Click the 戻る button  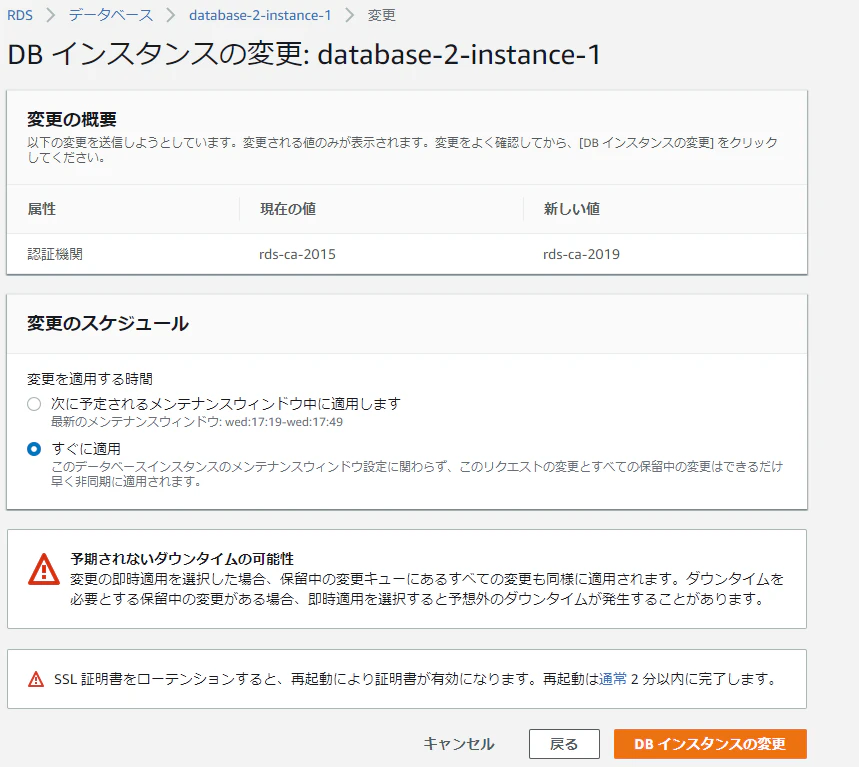pyautogui.click(x=564, y=744)
